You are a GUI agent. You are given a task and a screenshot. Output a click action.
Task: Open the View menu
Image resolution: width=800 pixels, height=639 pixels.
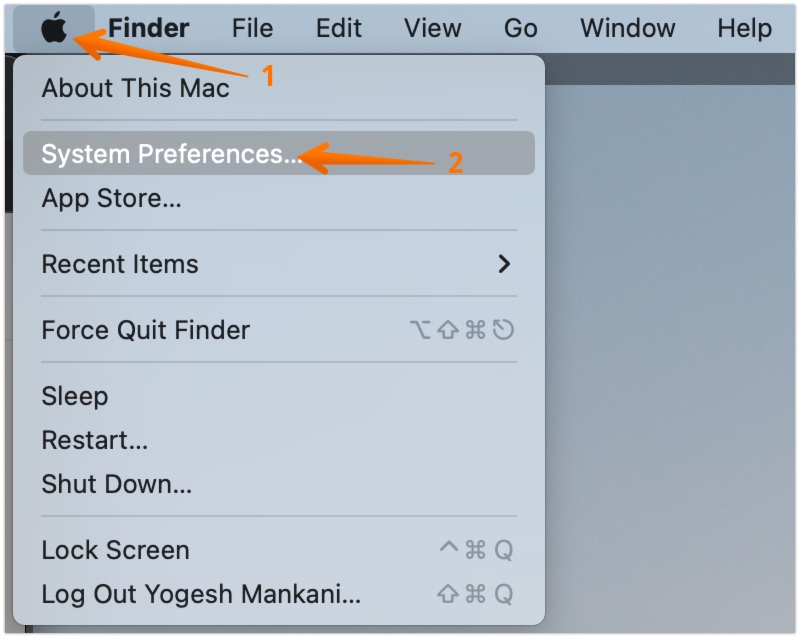click(x=430, y=28)
